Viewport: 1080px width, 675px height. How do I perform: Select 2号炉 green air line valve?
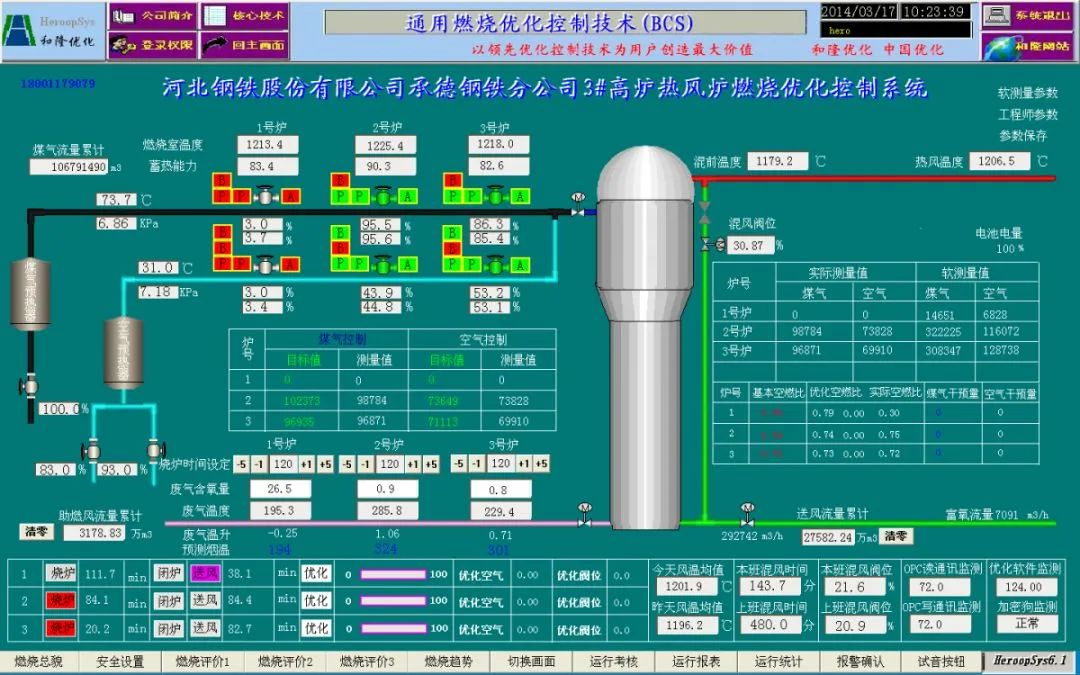tap(383, 263)
